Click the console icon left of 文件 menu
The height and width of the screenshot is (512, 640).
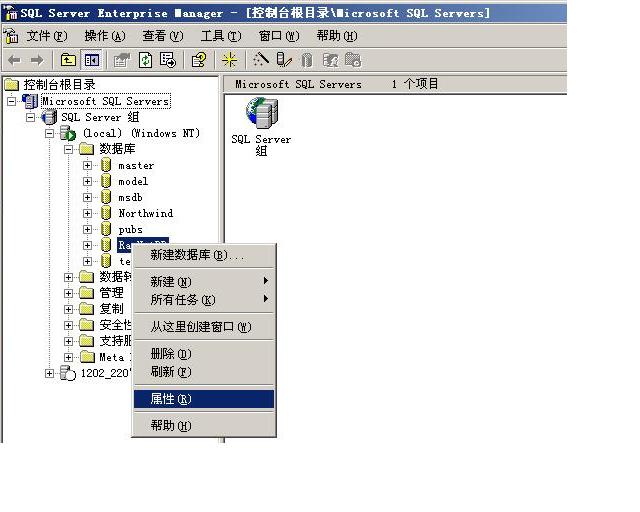coord(11,36)
